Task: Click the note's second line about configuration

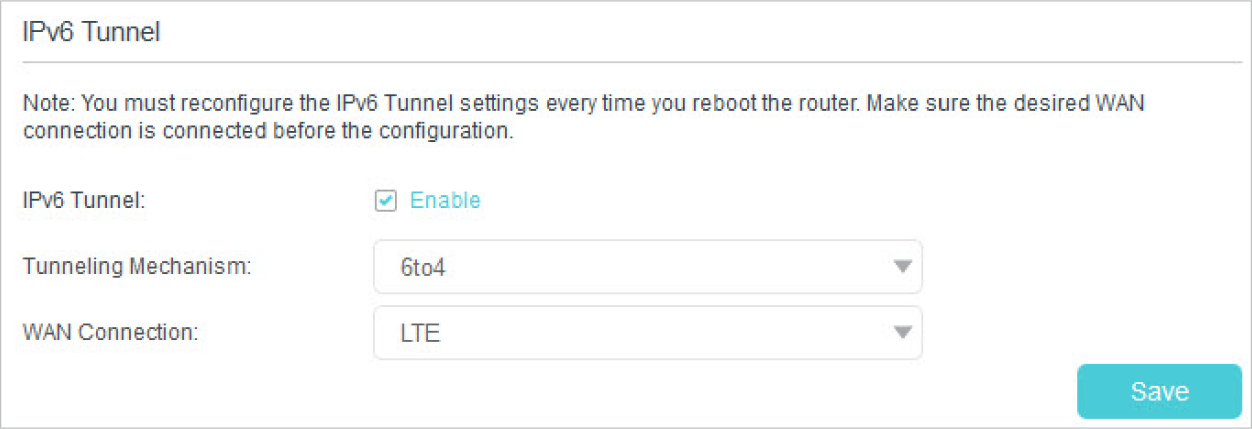Action: point(268,132)
